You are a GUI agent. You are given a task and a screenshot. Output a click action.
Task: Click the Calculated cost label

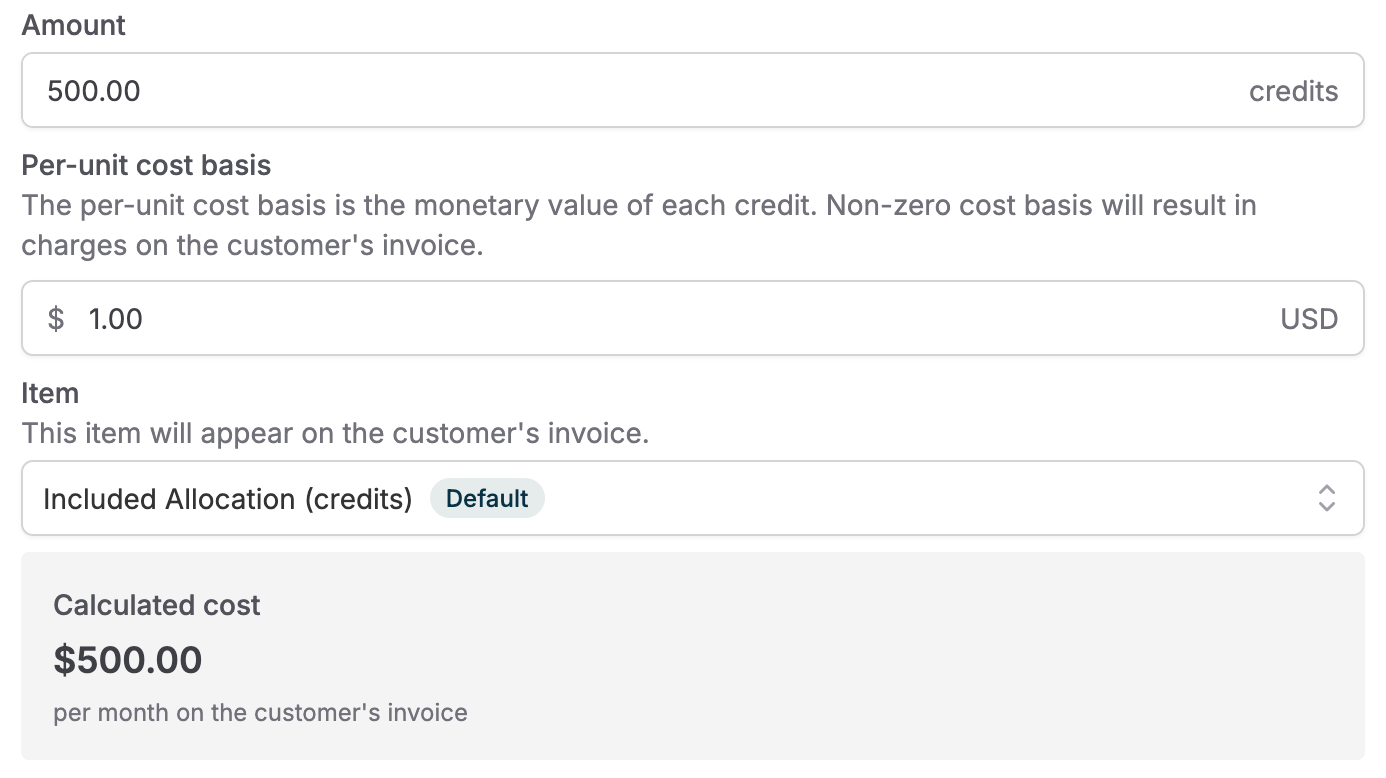coord(157,605)
